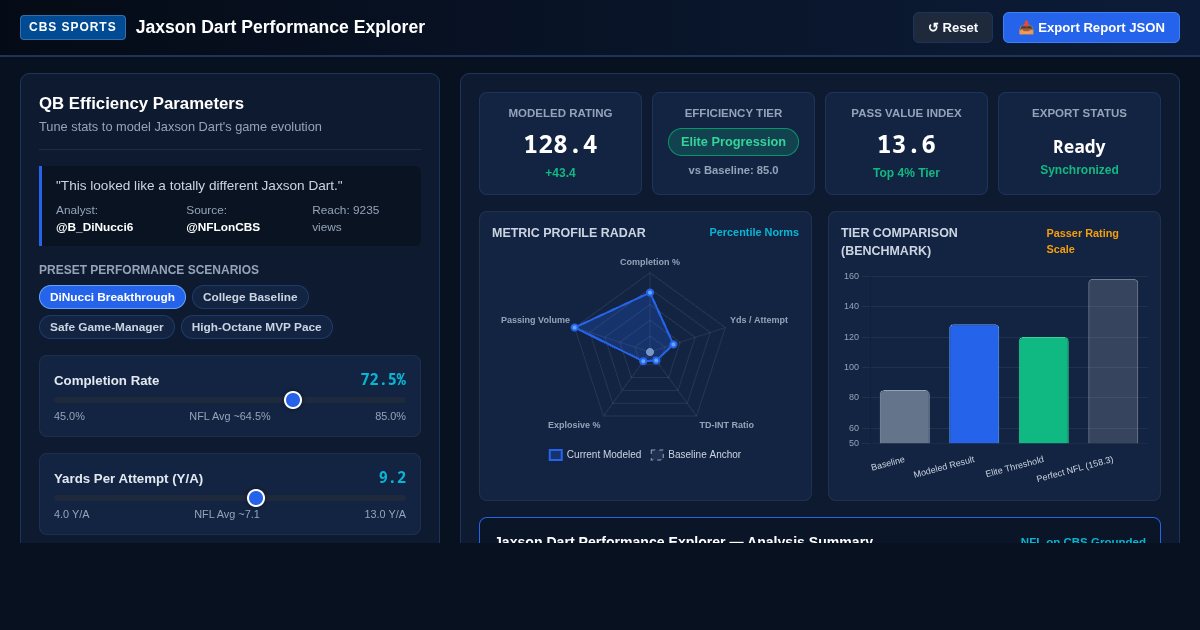This screenshot has height=630, width=1200.
Task: Click the NFL Avg ~7.1 marker label
Action: [x=227, y=514]
